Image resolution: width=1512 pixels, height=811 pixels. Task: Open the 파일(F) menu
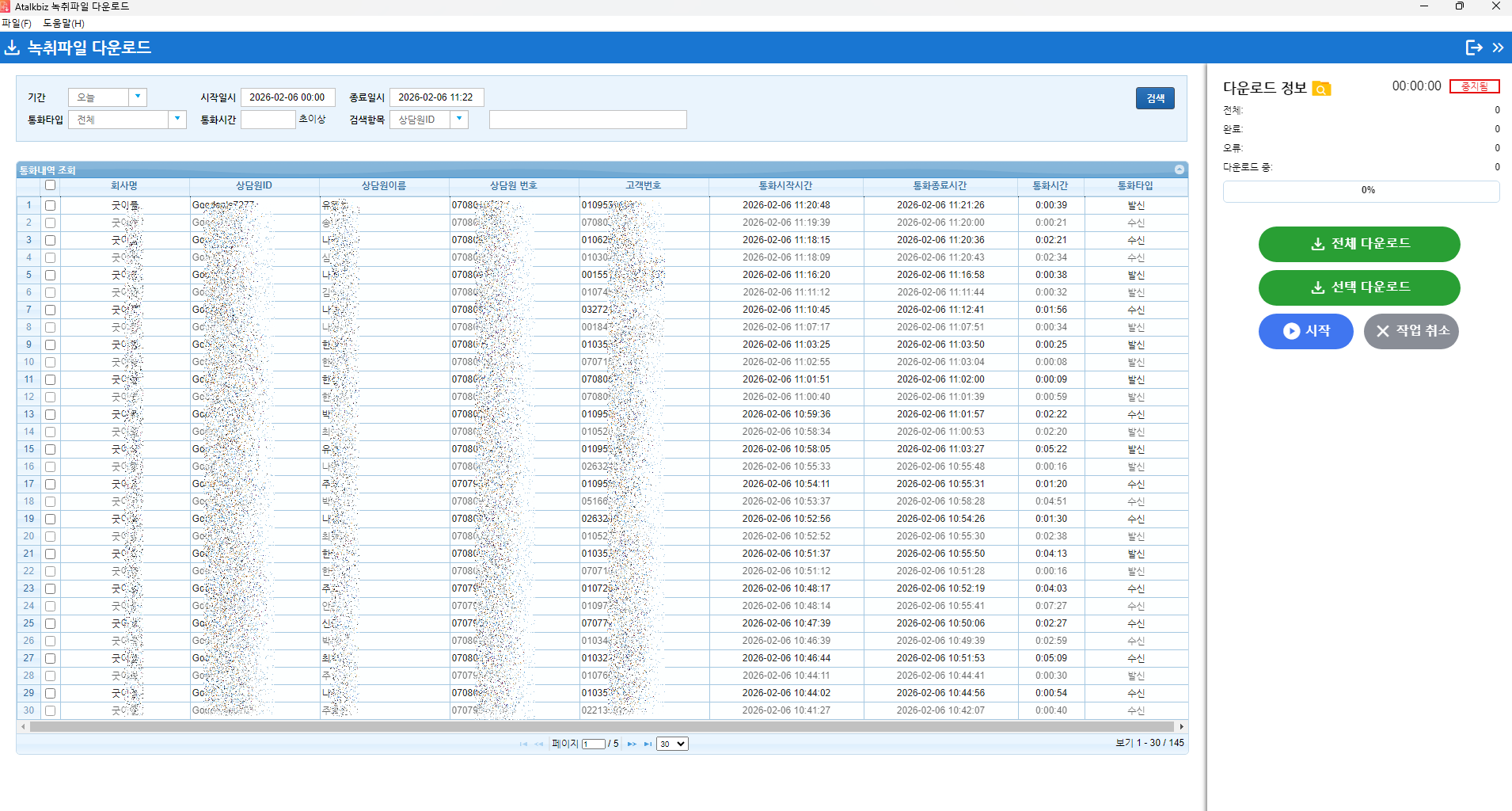pyautogui.click(x=17, y=23)
